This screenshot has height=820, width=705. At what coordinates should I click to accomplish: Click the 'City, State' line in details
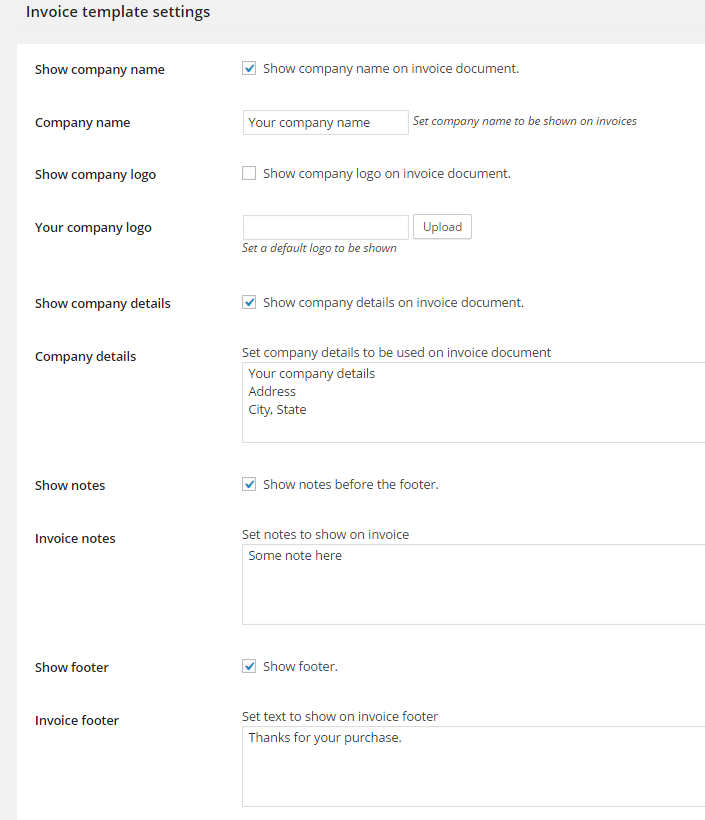(278, 410)
